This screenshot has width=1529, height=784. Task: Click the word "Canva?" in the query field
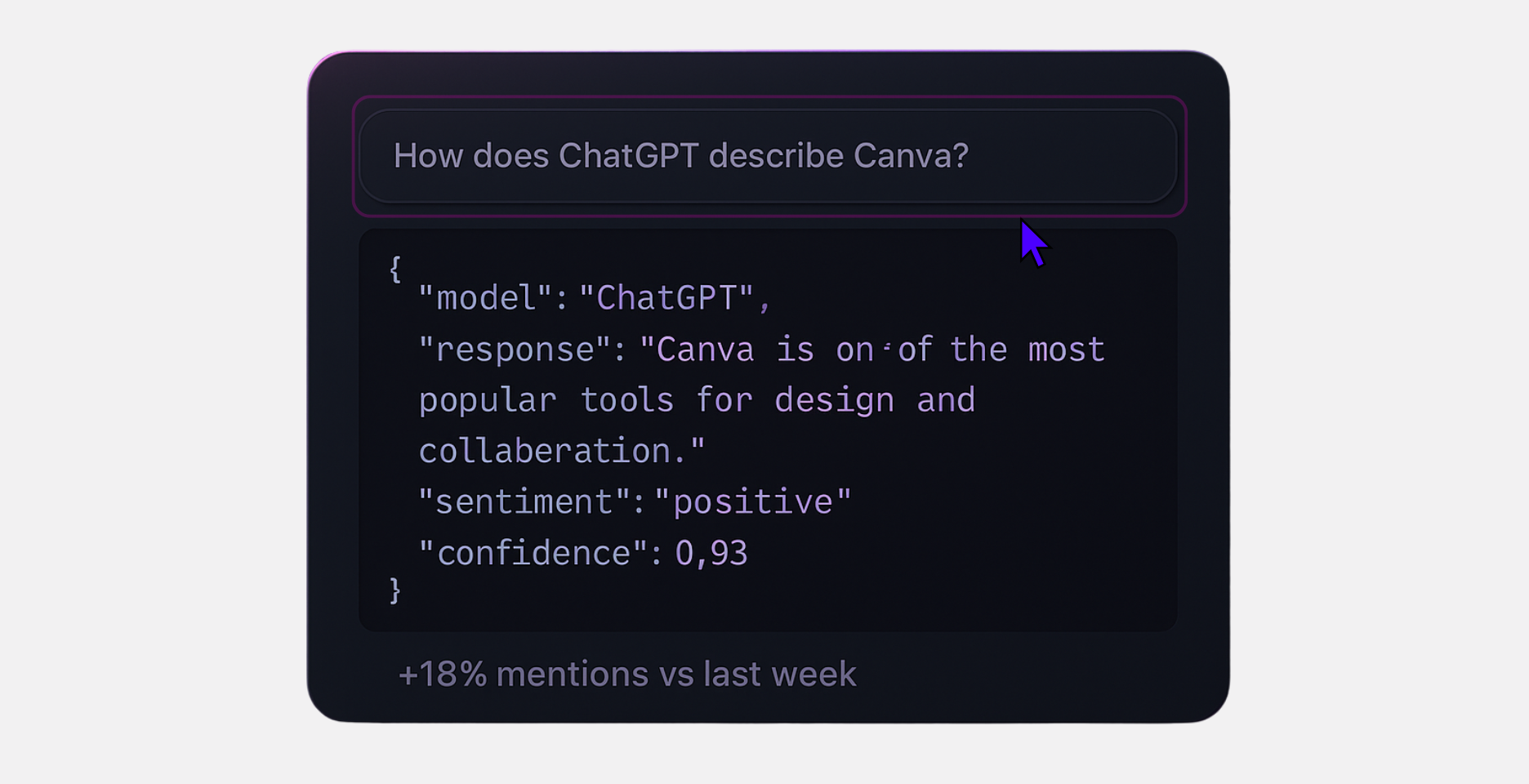(x=911, y=156)
